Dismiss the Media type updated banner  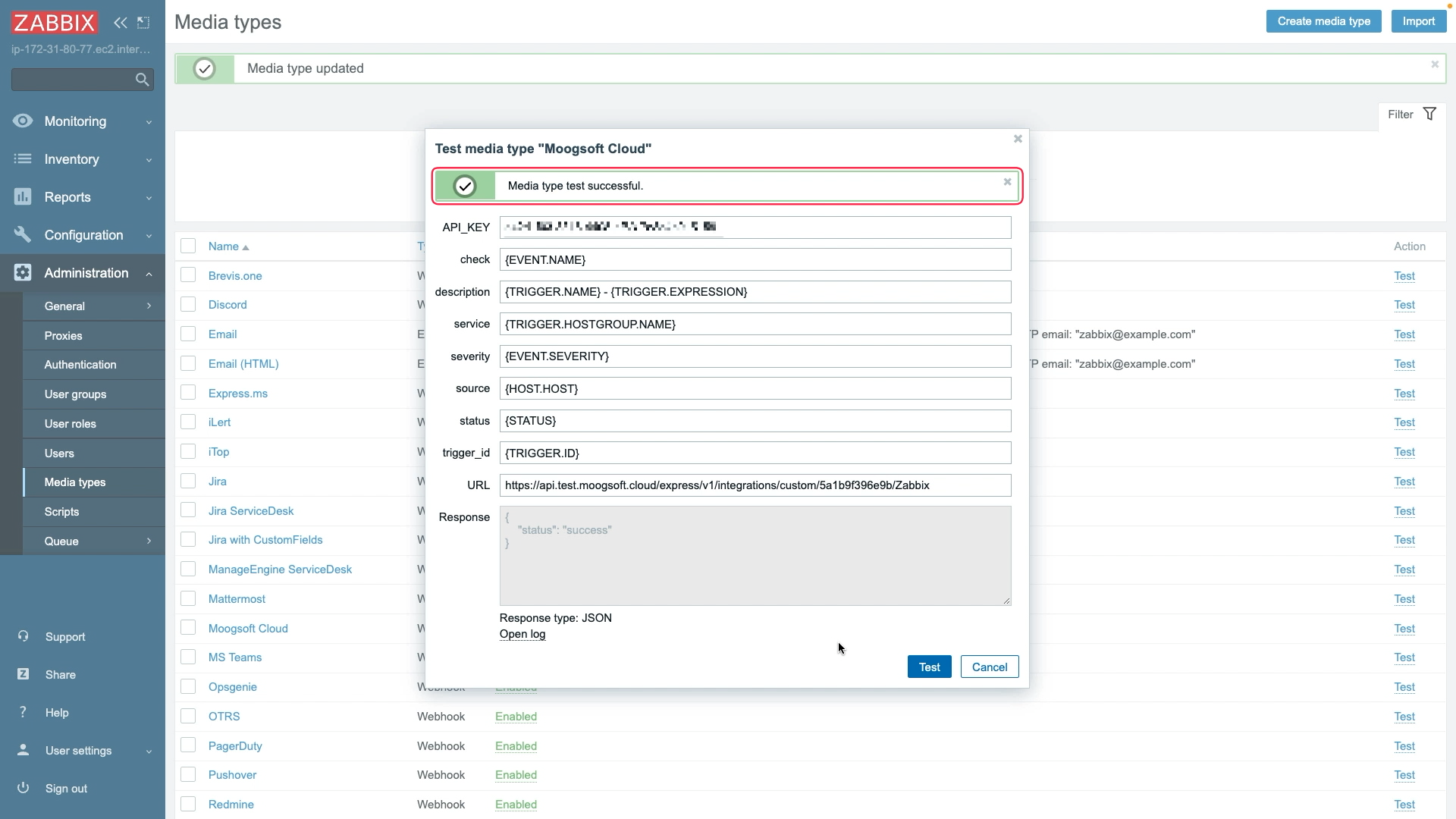coord(1435,64)
